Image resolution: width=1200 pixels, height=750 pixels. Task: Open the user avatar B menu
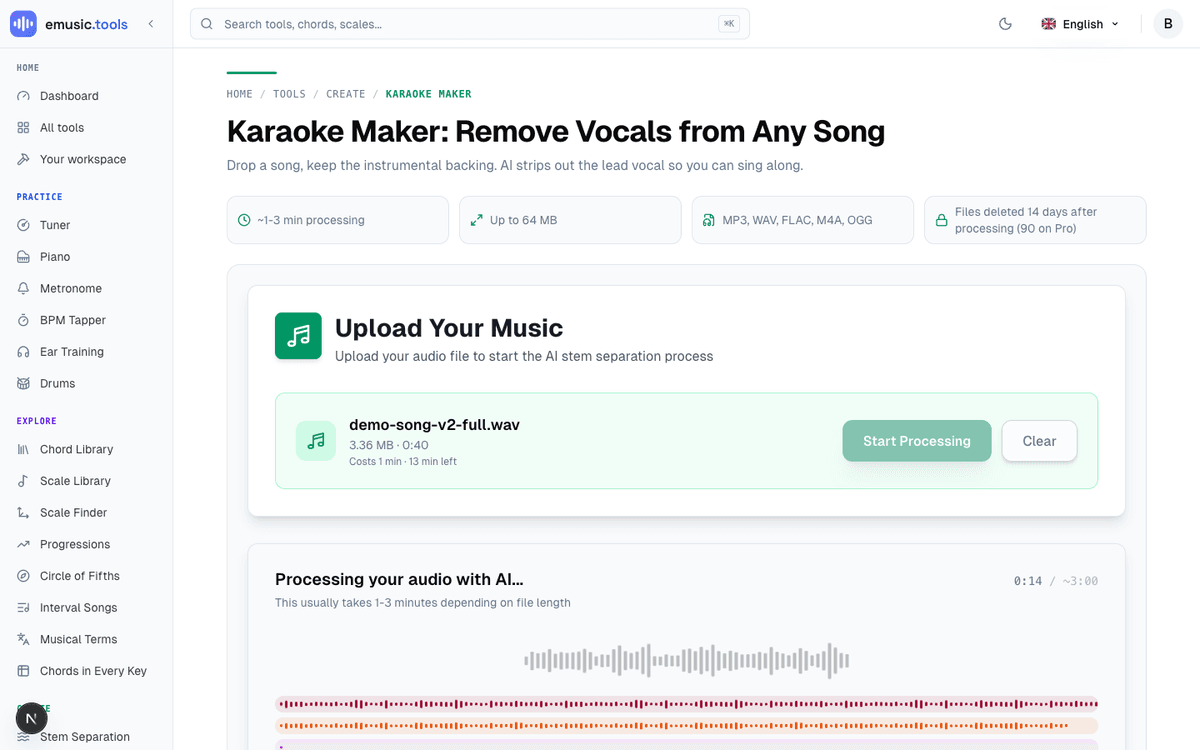click(x=1168, y=24)
